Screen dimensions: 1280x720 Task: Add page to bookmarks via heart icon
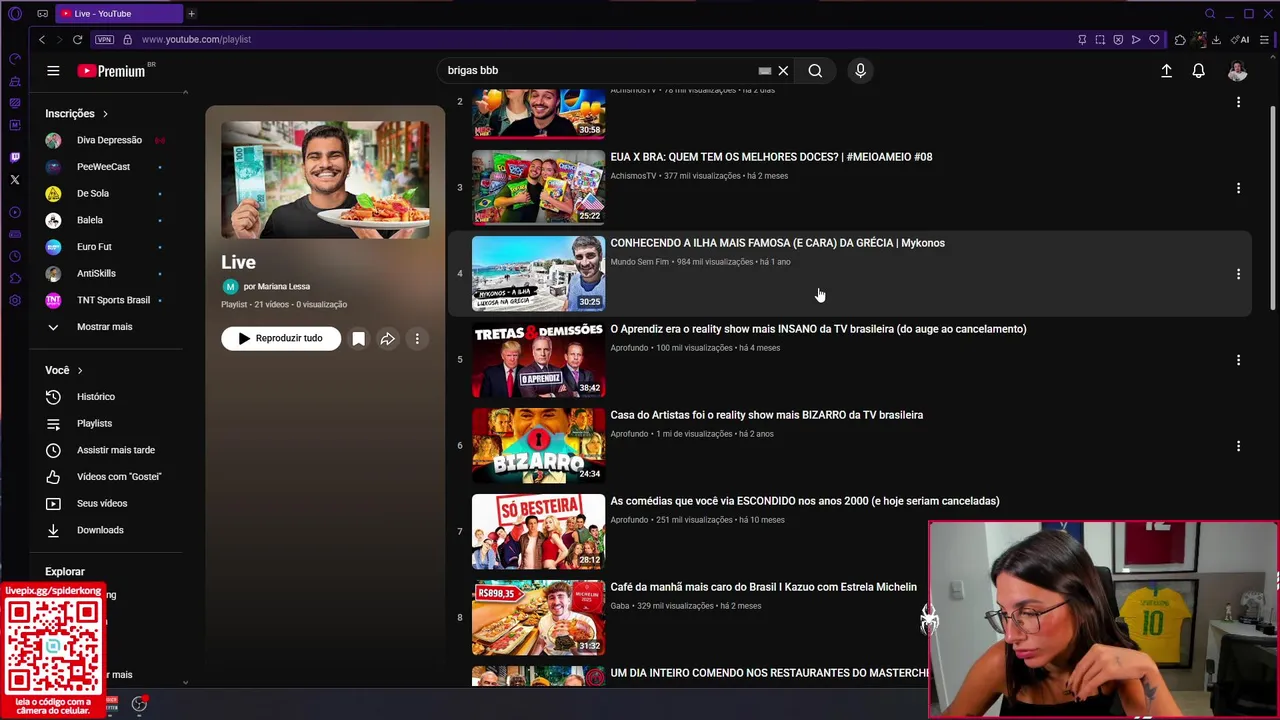tap(1154, 40)
